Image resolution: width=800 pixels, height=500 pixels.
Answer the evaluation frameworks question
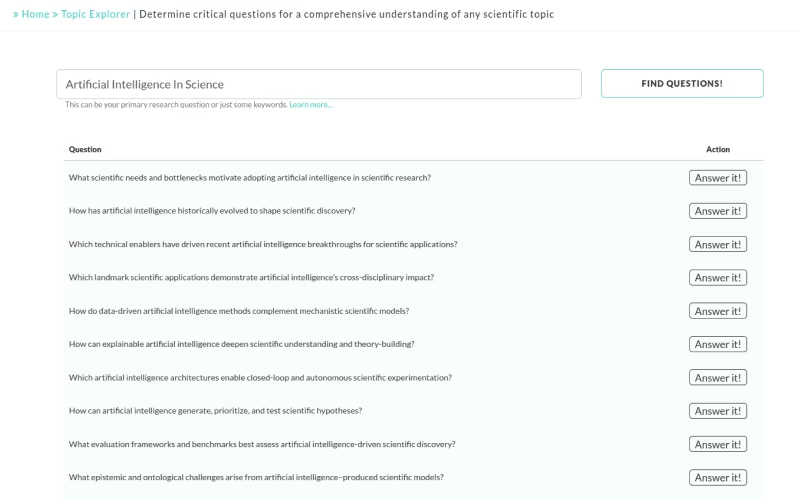718,444
